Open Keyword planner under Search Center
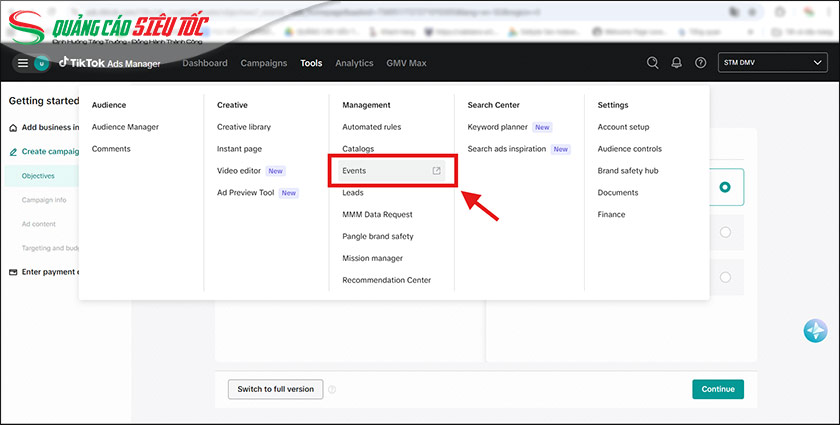This screenshot has height=425, width=840. coord(497,127)
